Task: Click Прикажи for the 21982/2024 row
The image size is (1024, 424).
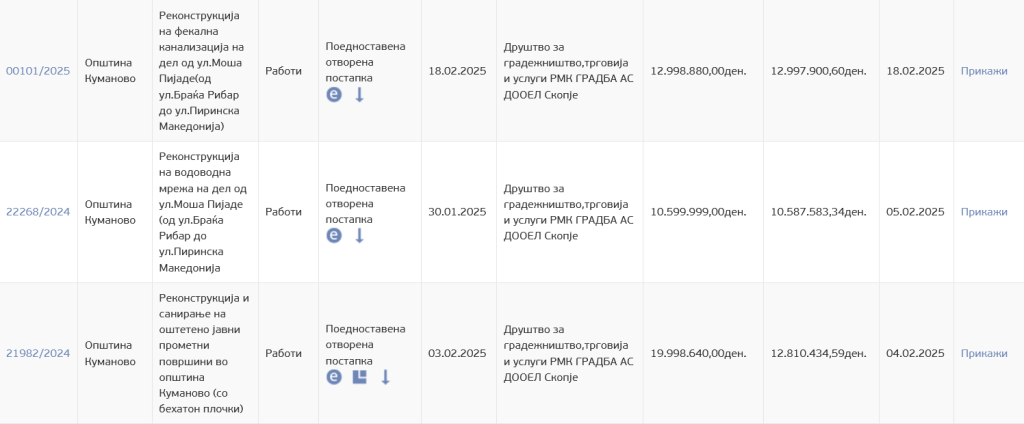Action: click(984, 353)
